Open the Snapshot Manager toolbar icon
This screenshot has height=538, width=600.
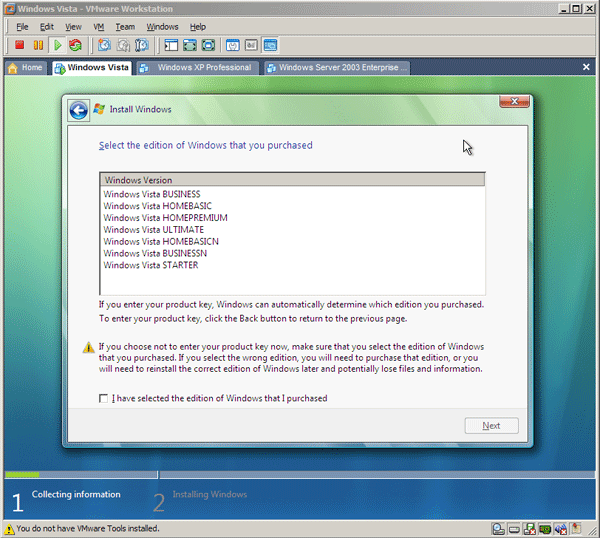click(142, 45)
